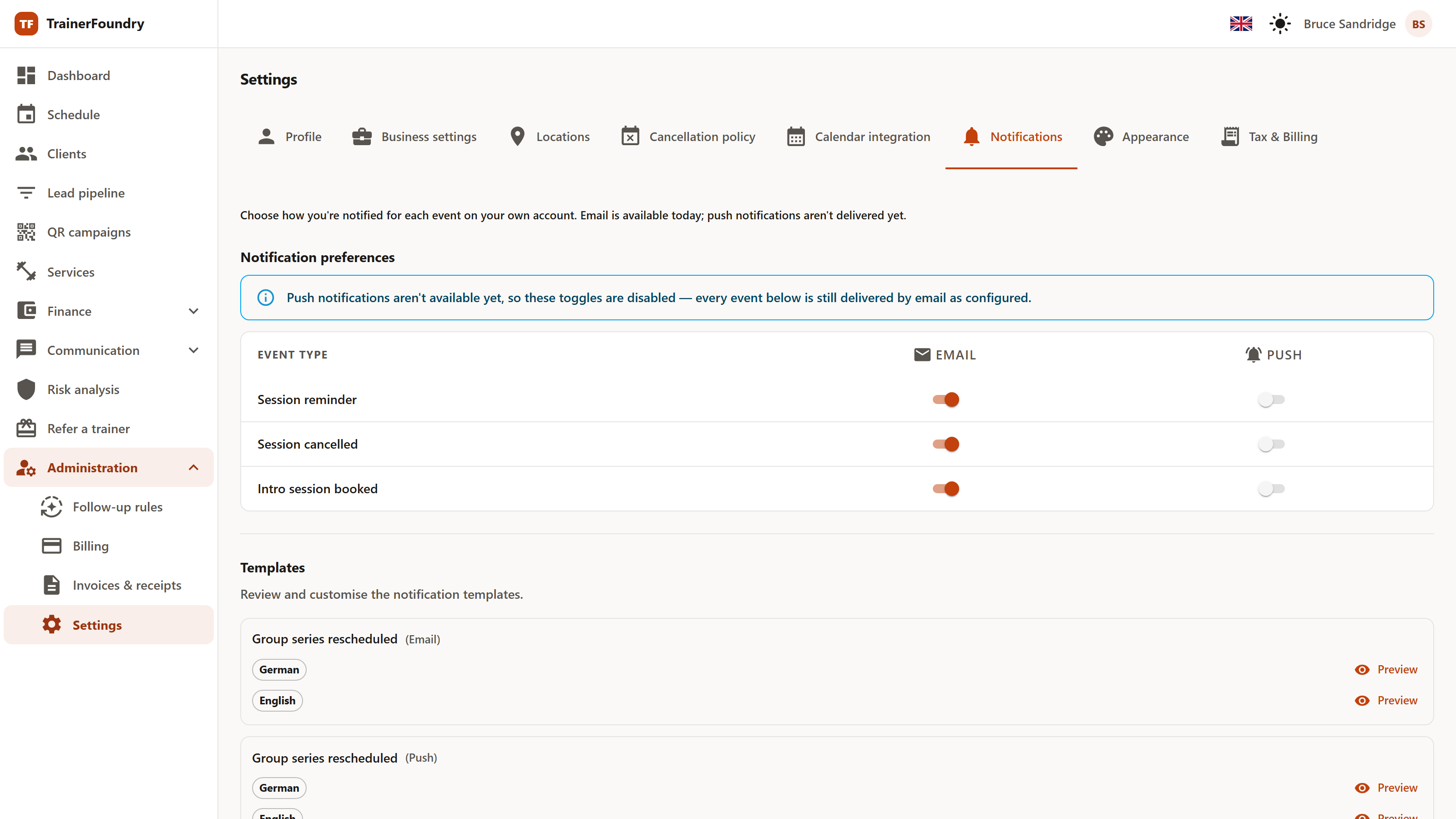Open the Calendar integration tab

[858, 137]
